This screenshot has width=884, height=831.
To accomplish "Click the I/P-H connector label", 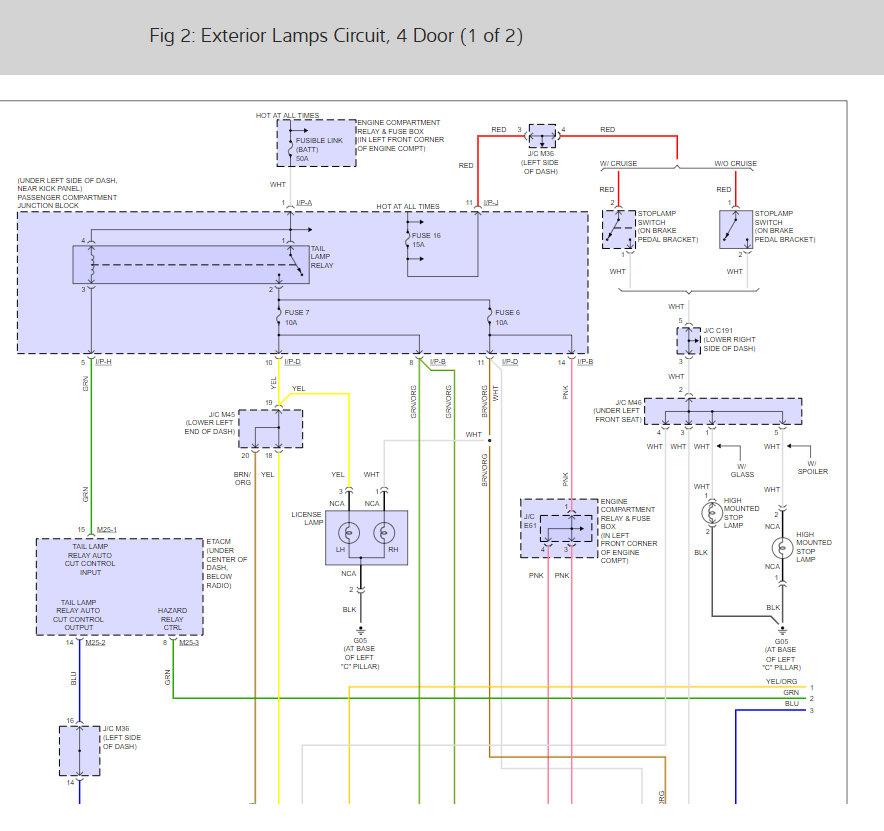I will [x=104, y=361].
